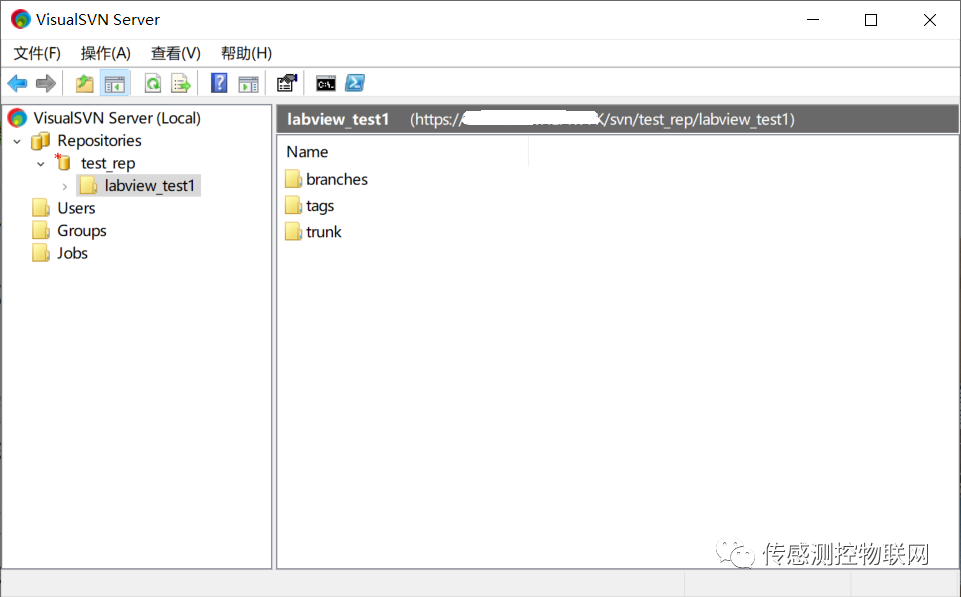Collapse the Repositories tree node
Viewport: 961px width, 597px height.
pyautogui.click(x=17, y=142)
